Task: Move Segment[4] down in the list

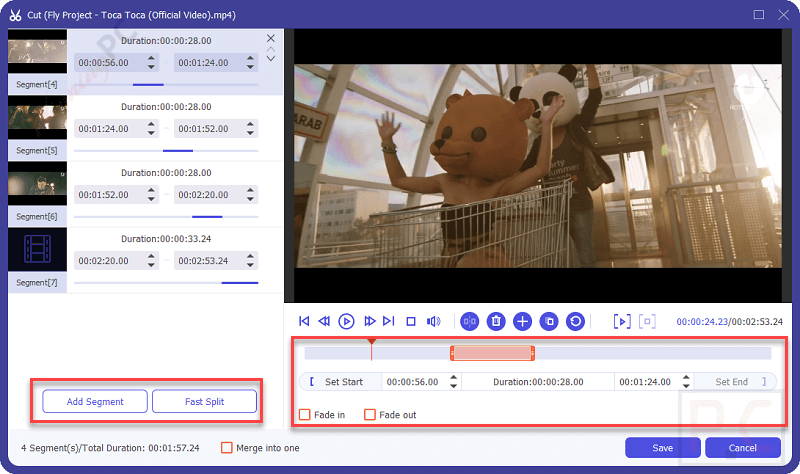Action: pos(271,58)
